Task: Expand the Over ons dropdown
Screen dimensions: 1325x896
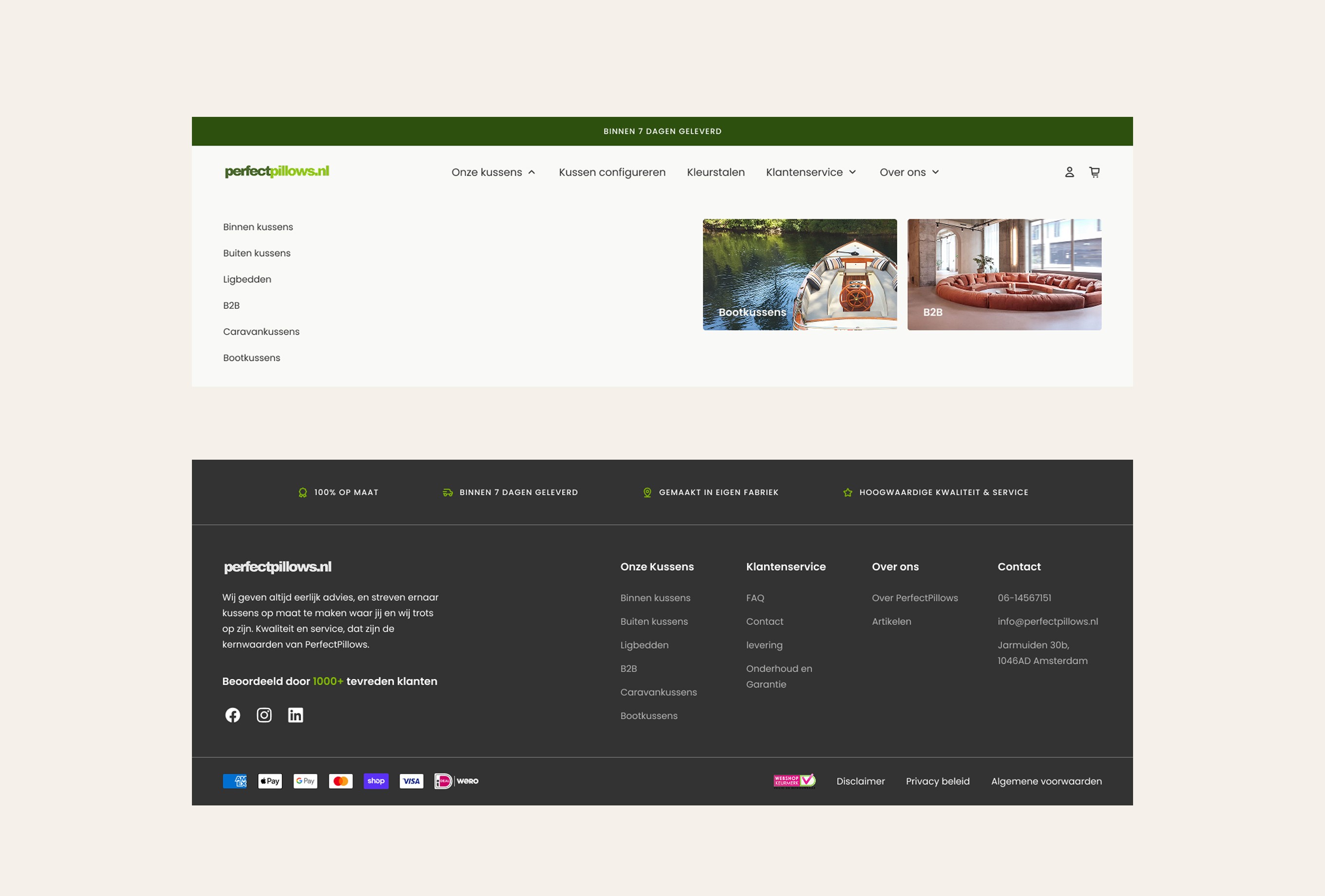Action: pos(909,172)
